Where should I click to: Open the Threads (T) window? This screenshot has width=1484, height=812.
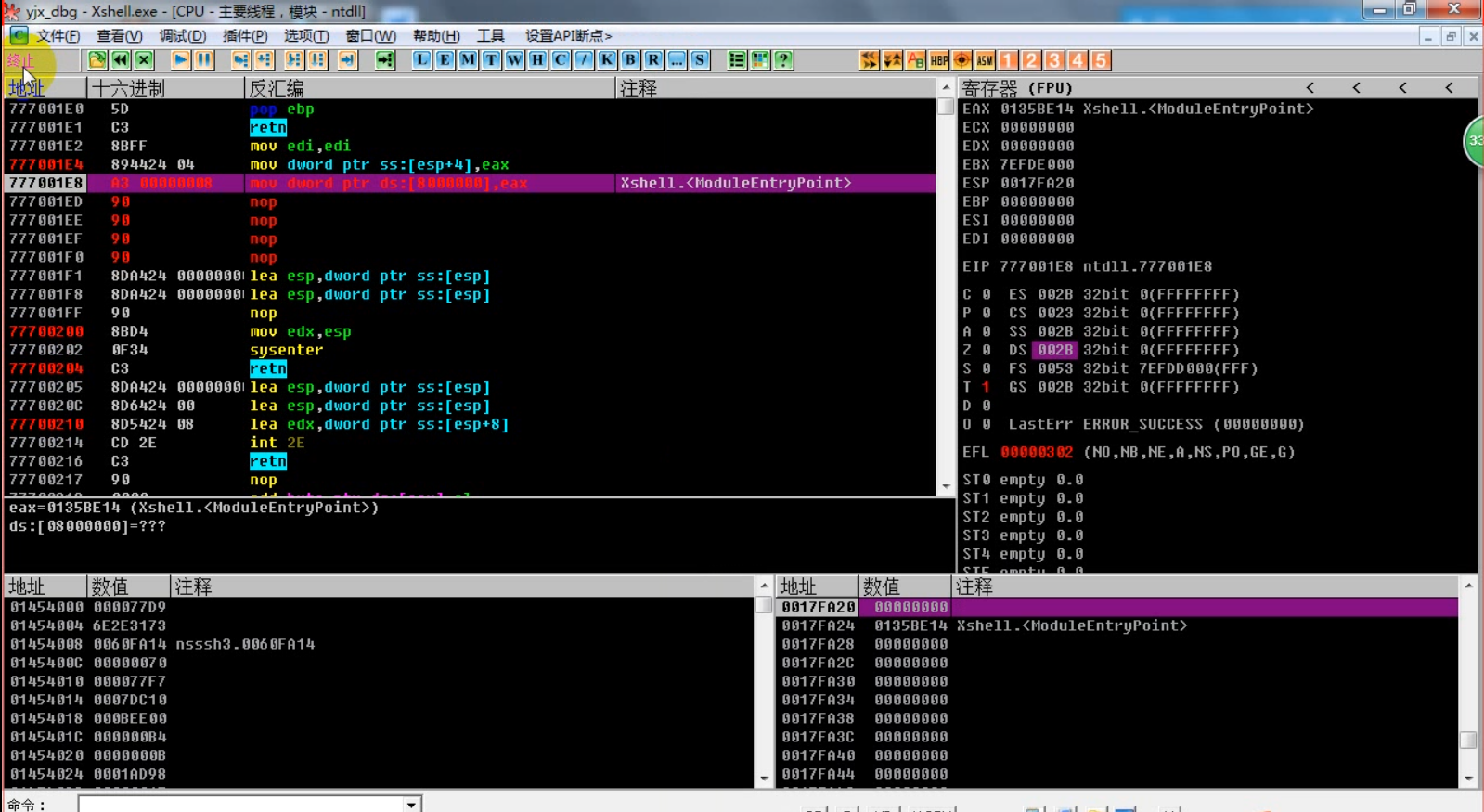492,60
